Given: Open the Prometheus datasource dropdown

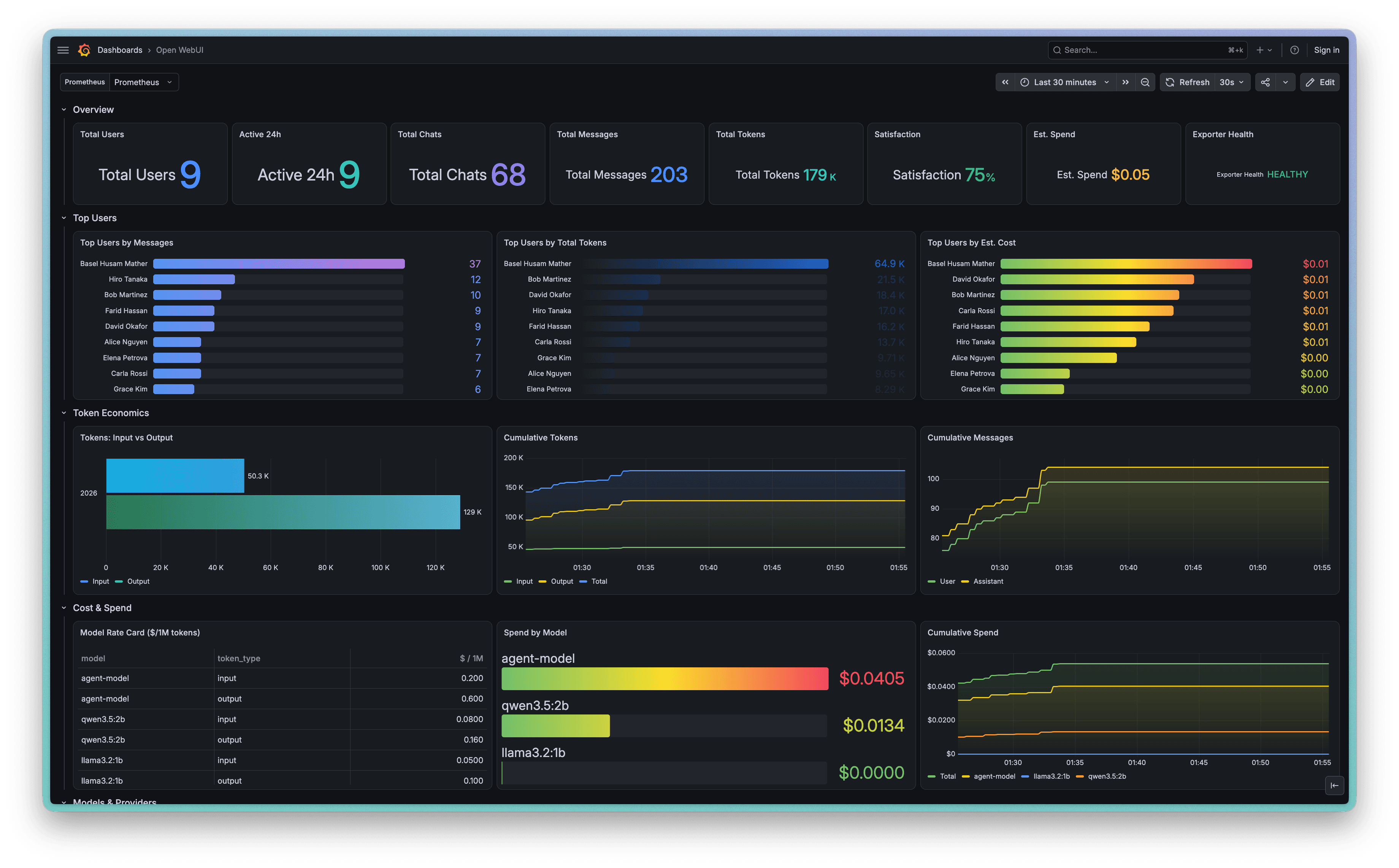Looking at the screenshot, I should coord(144,82).
